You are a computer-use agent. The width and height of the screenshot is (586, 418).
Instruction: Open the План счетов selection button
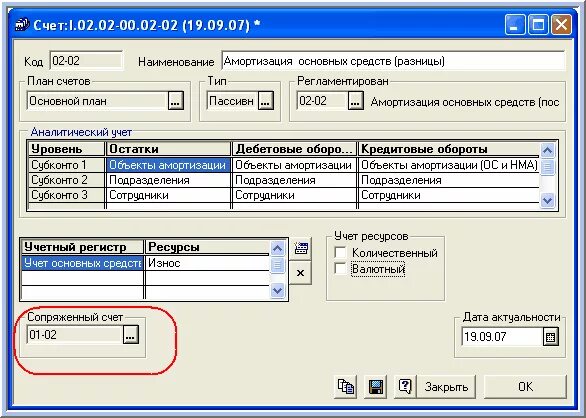[176, 101]
